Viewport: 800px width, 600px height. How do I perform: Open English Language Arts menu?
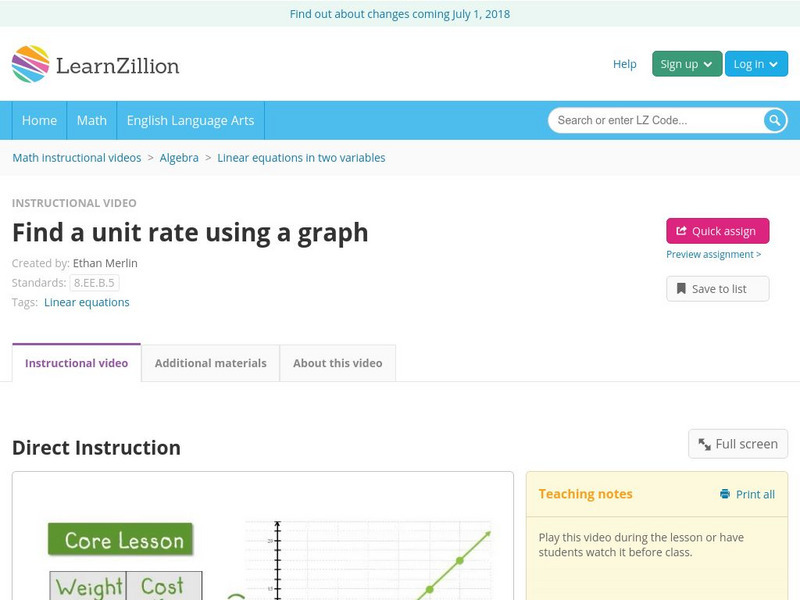pos(190,120)
